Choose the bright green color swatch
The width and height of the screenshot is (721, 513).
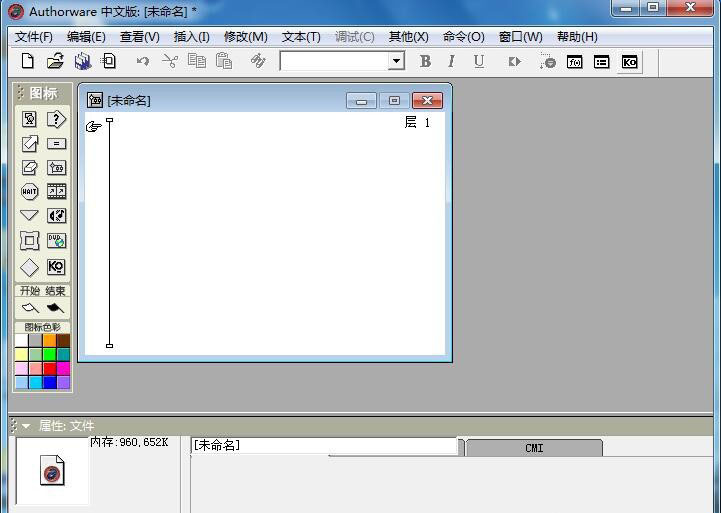tap(50, 354)
